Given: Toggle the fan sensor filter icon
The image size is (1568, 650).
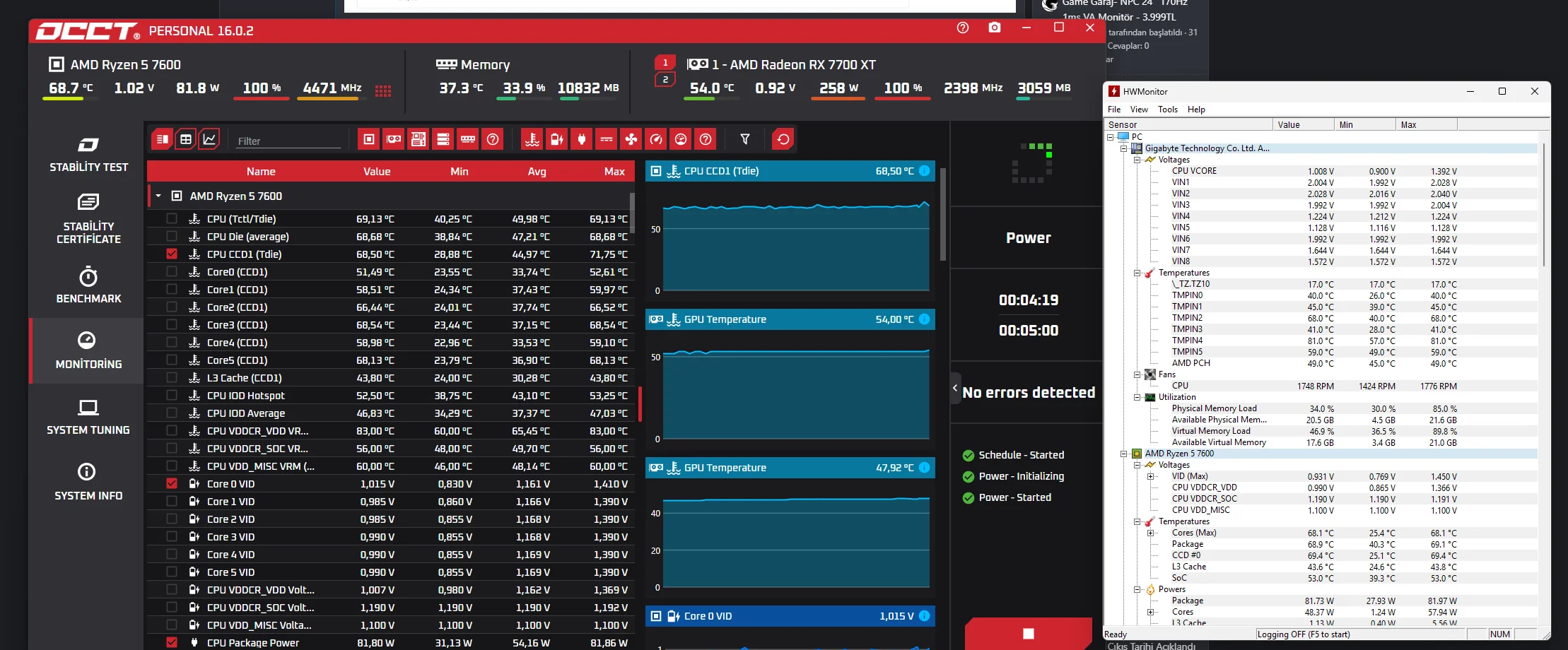Looking at the screenshot, I should coord(631,139).
